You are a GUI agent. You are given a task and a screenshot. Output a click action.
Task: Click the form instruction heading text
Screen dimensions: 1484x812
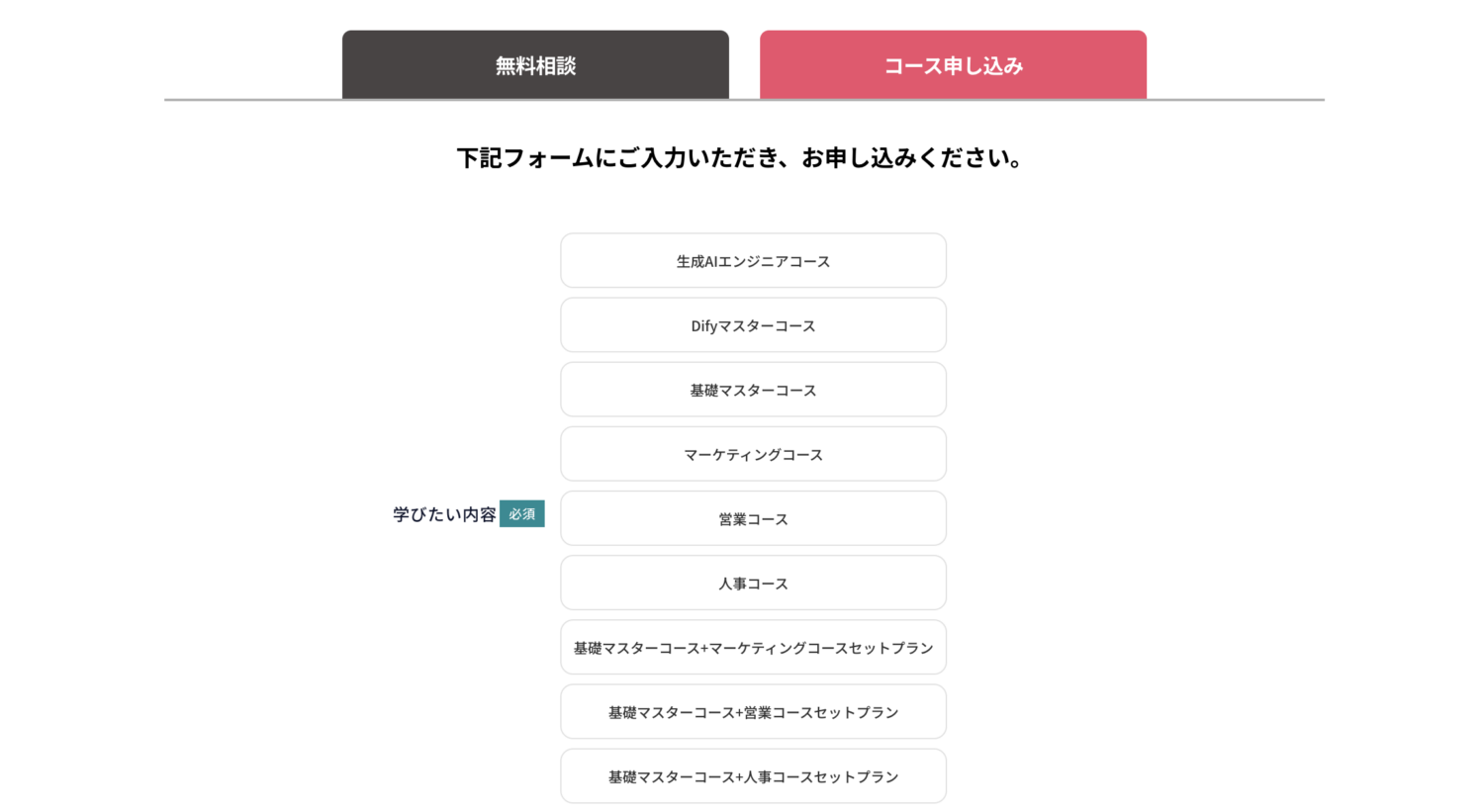740,157
